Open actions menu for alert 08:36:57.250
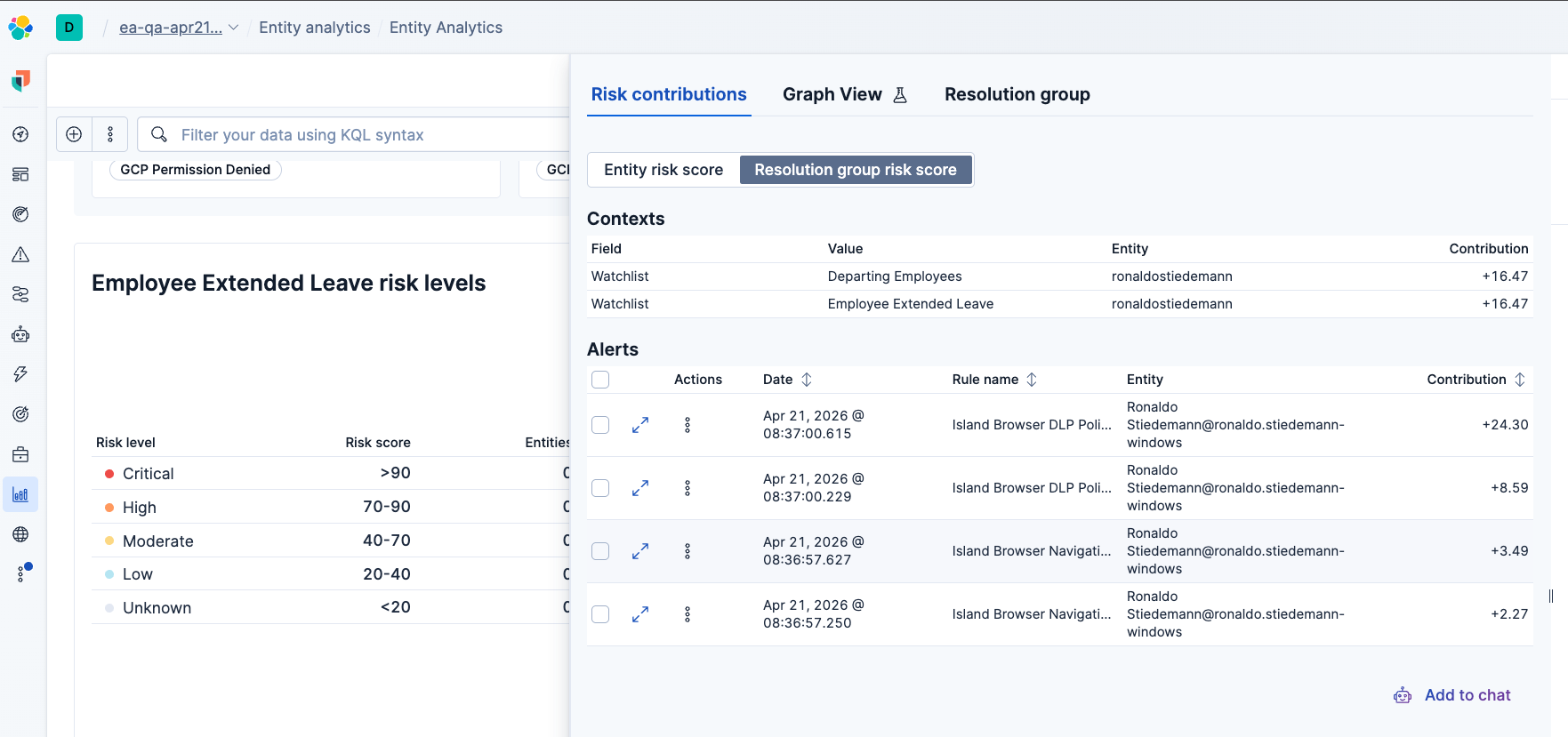The width and height of the screenshot is (1568, 737). click(688, 614)
